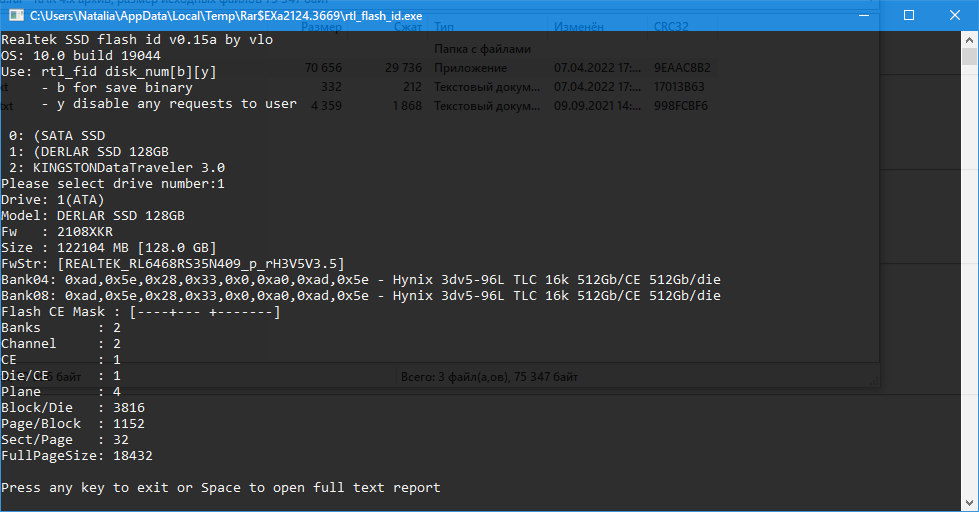Click the firmware value '2108XKR'
Viewport: 979px width, 512px height.
85,232
